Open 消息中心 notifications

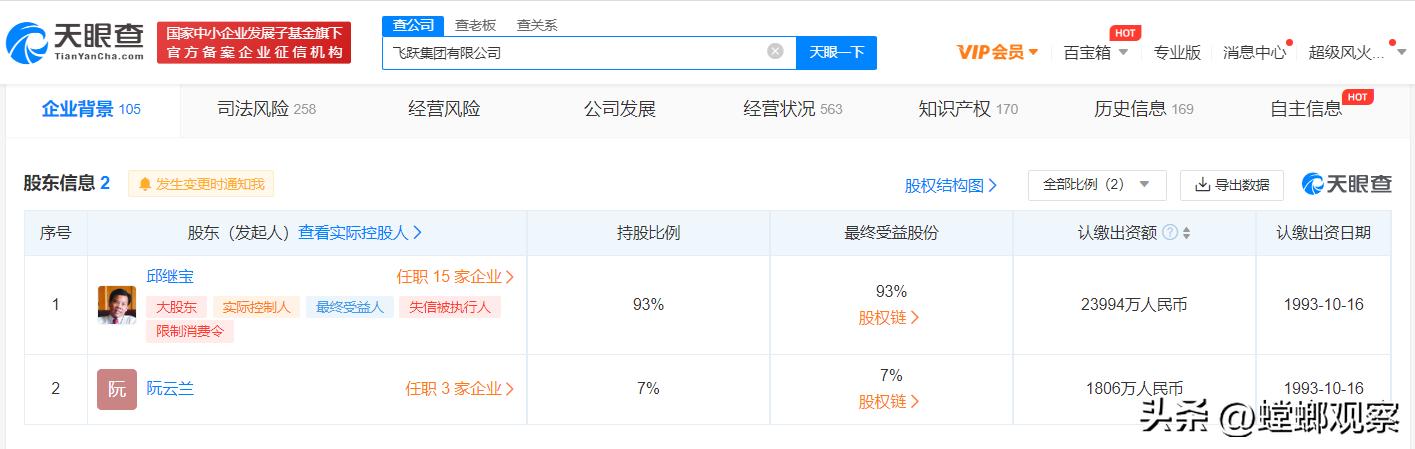1255,52
